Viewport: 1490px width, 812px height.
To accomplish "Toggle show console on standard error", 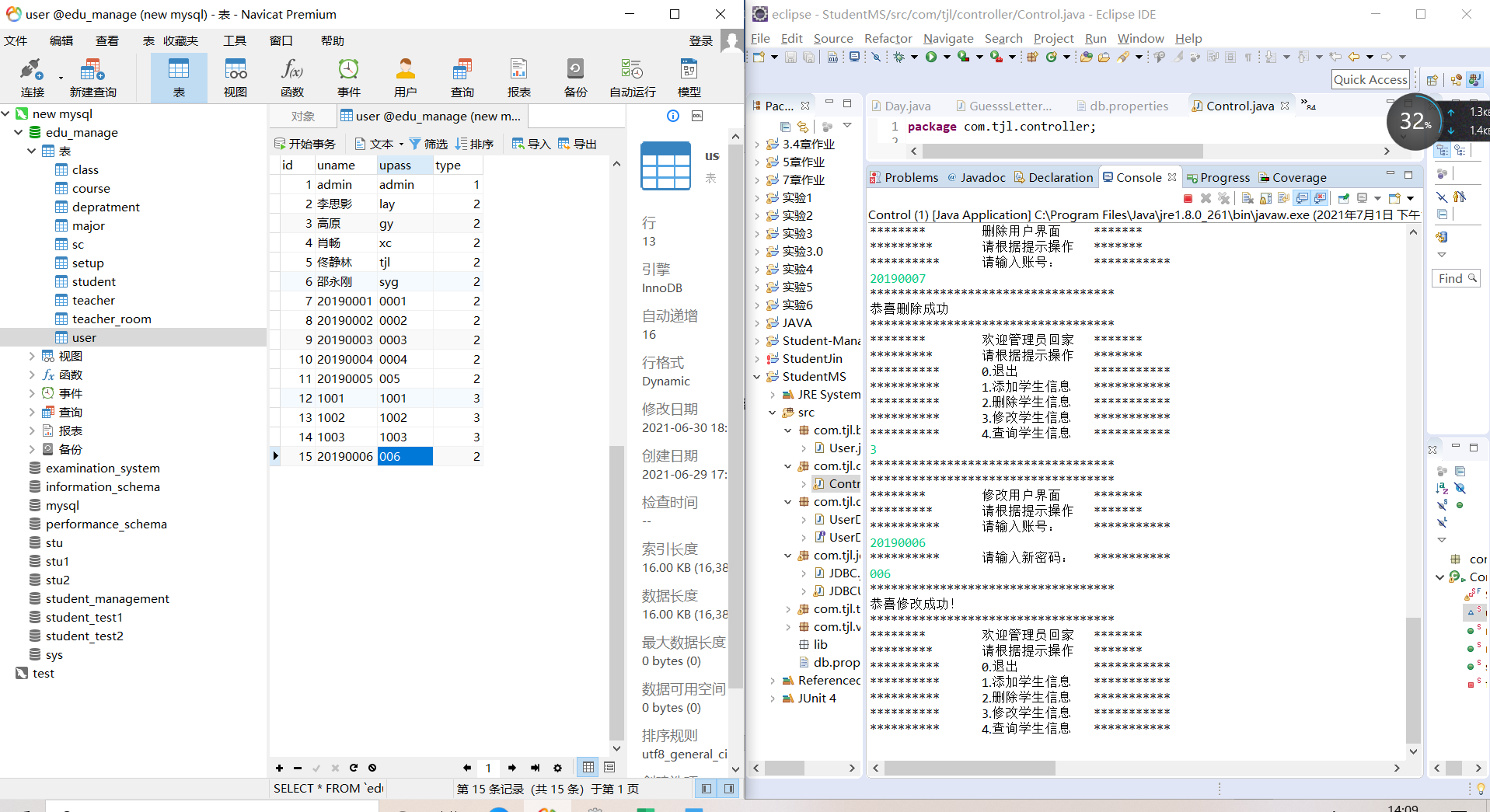I will 1320,198.
